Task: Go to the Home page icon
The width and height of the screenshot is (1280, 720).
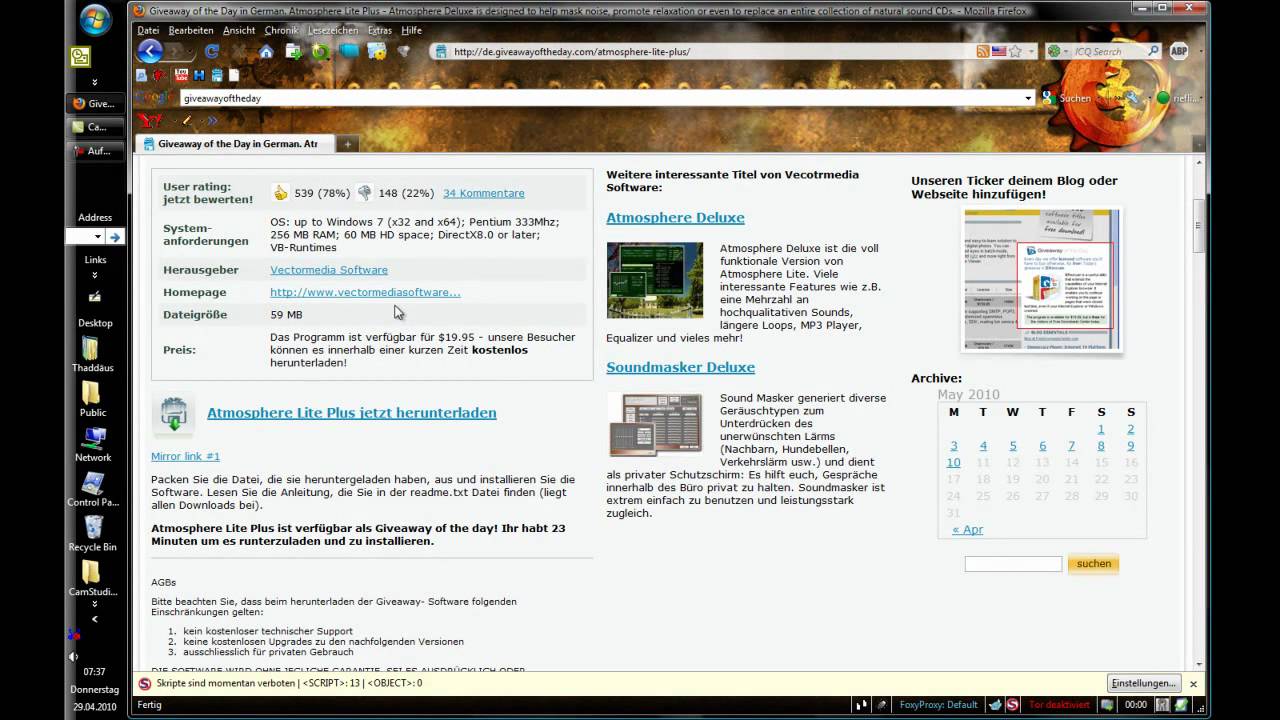Action: [266, 51]
